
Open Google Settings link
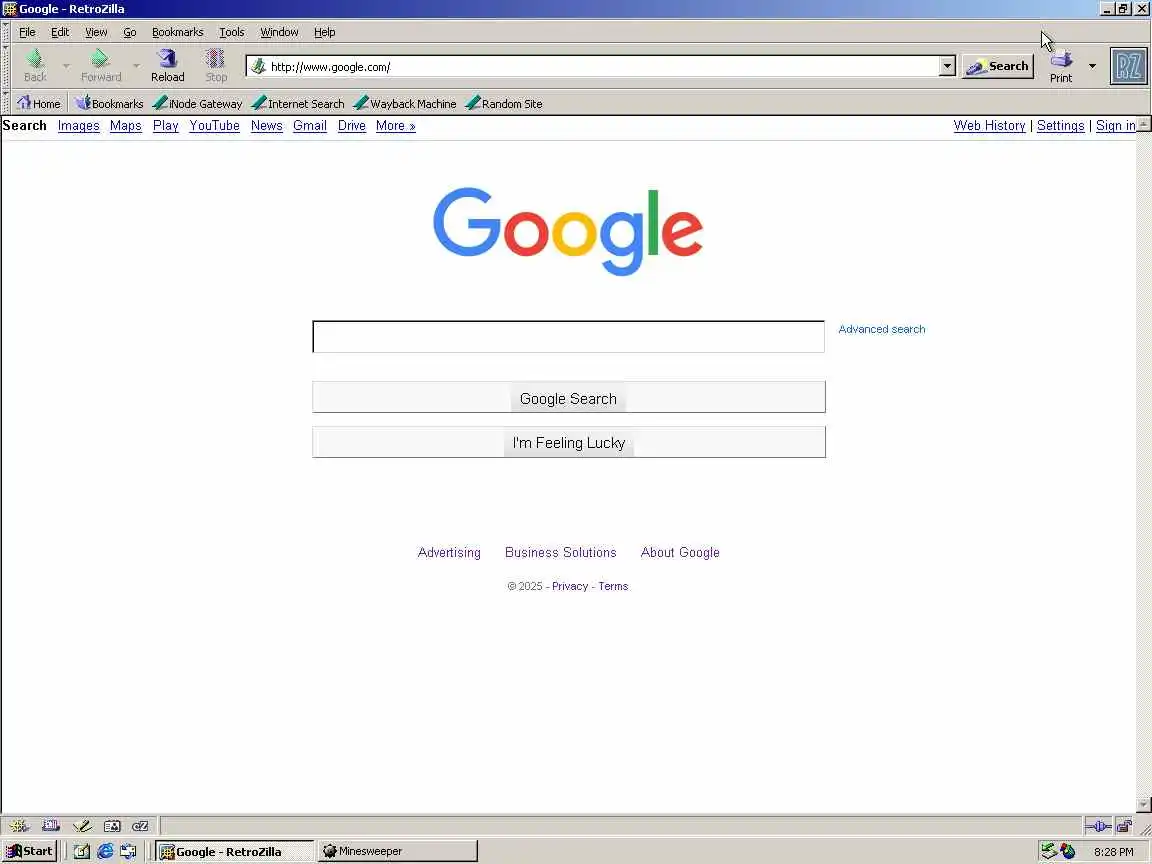[x=1060, y=126]
